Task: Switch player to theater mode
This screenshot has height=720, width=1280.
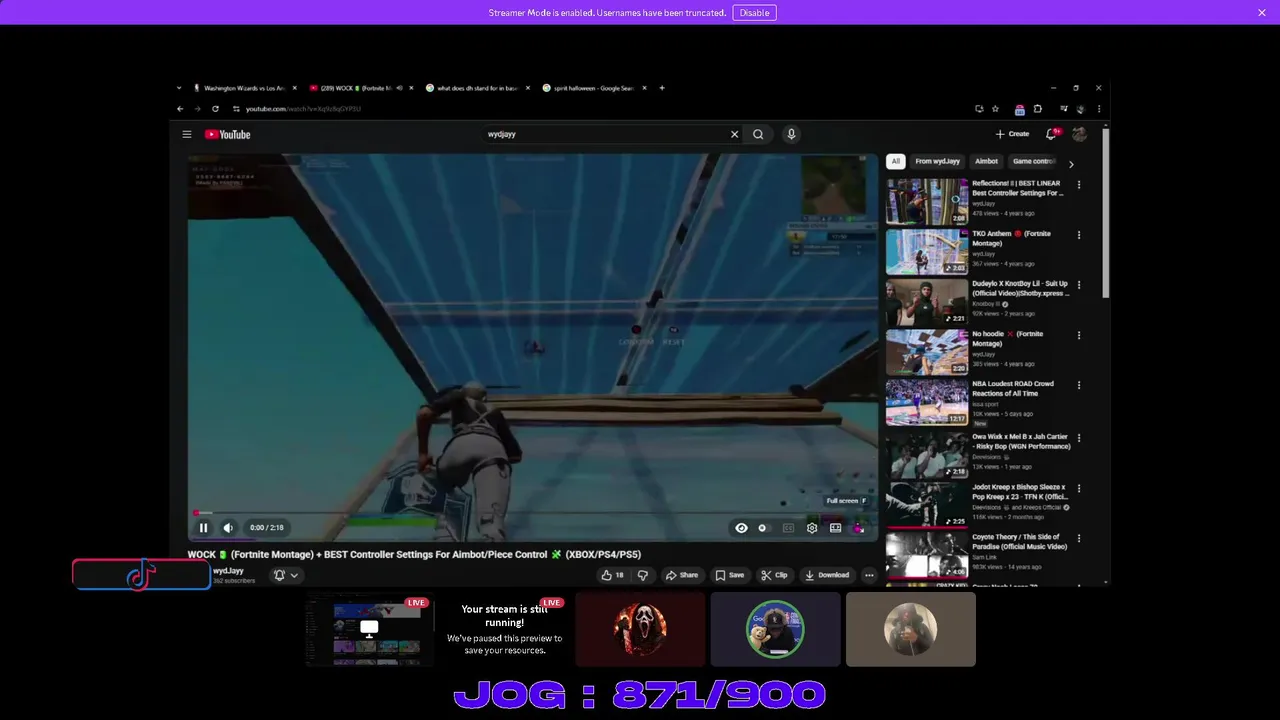Action: pyautogui.click(x=835, y=528)
